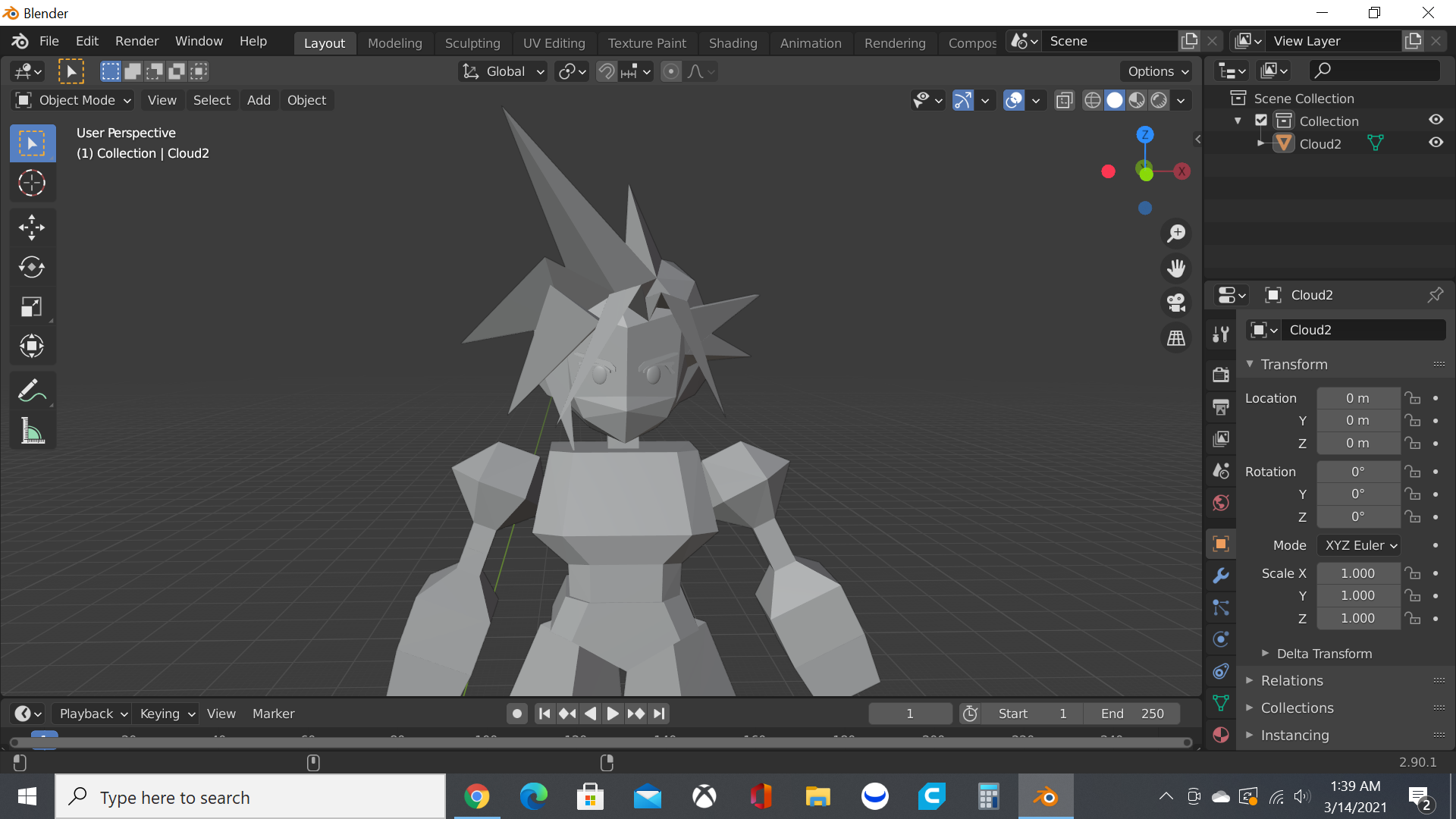The width and height of the screenshot is (1456, 819).
Task: Click the outliner search field
Action: (1376, 71)
